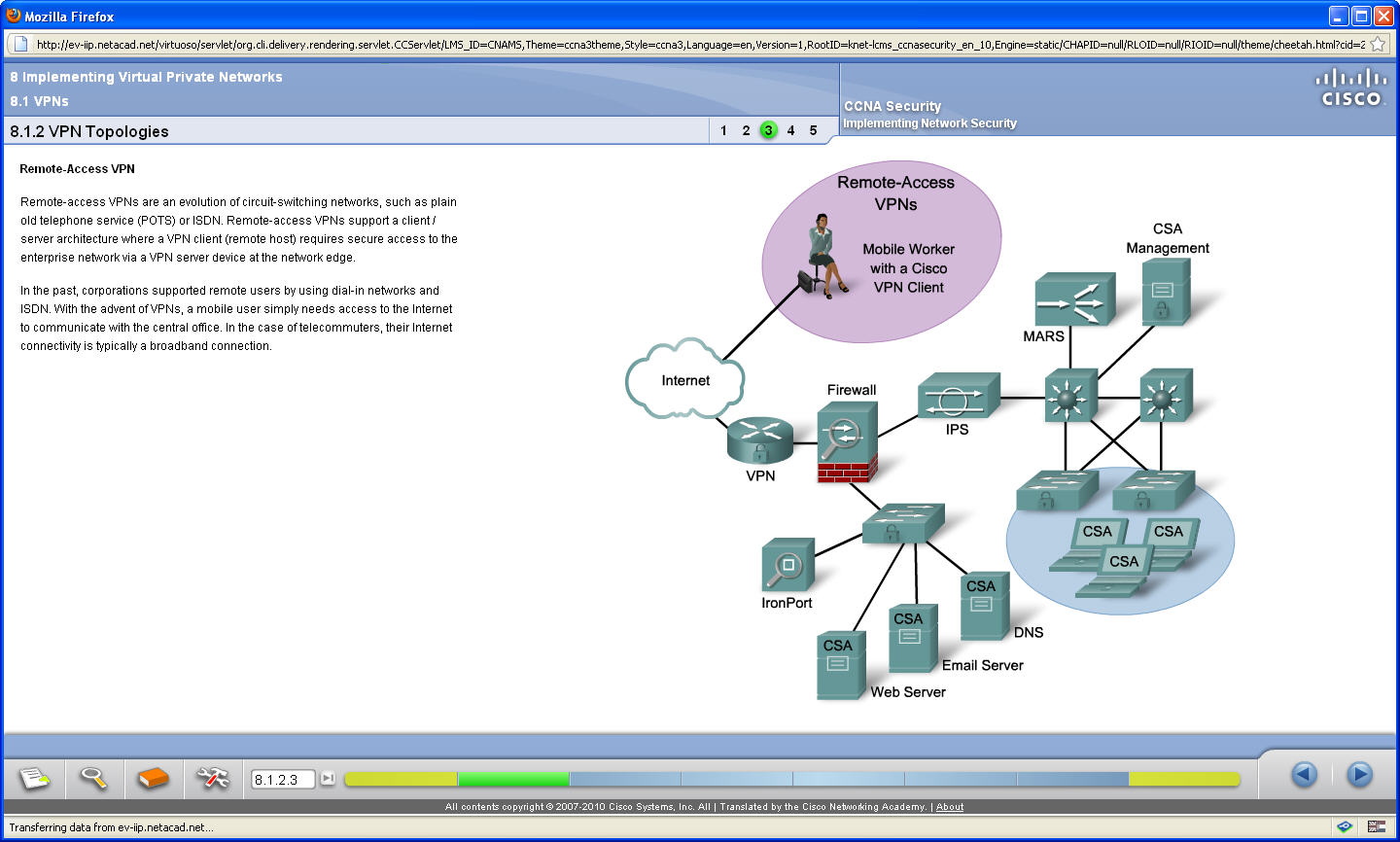Click the paragraph starting 'In the past, corporations'
Viewport: 1400px width, 842px height.
point(237,318)
